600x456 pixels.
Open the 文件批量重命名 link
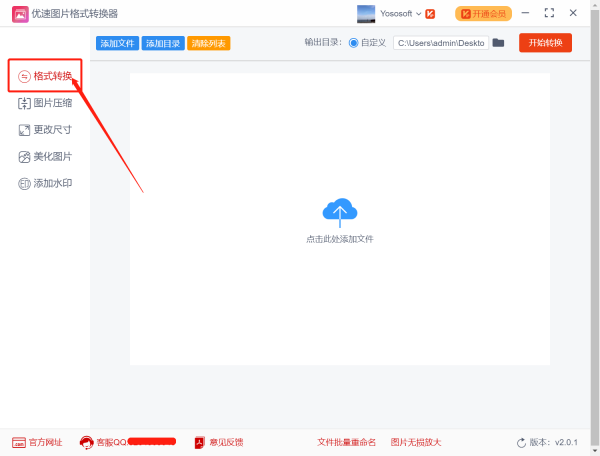pos(346,443)
